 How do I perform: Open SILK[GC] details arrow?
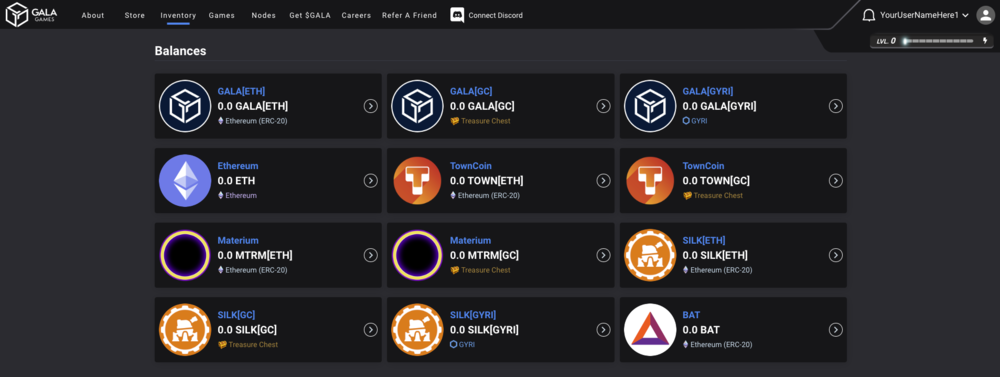[x=371, y=330]
